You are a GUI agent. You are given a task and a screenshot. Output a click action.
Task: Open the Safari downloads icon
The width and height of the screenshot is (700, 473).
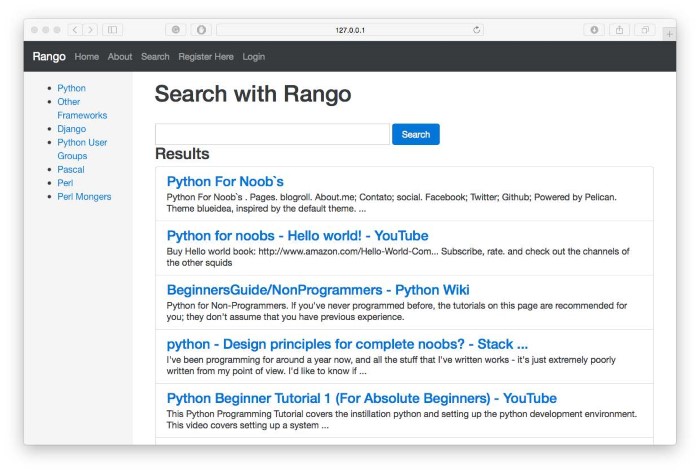pyautogui.click(x=594, y=30)
